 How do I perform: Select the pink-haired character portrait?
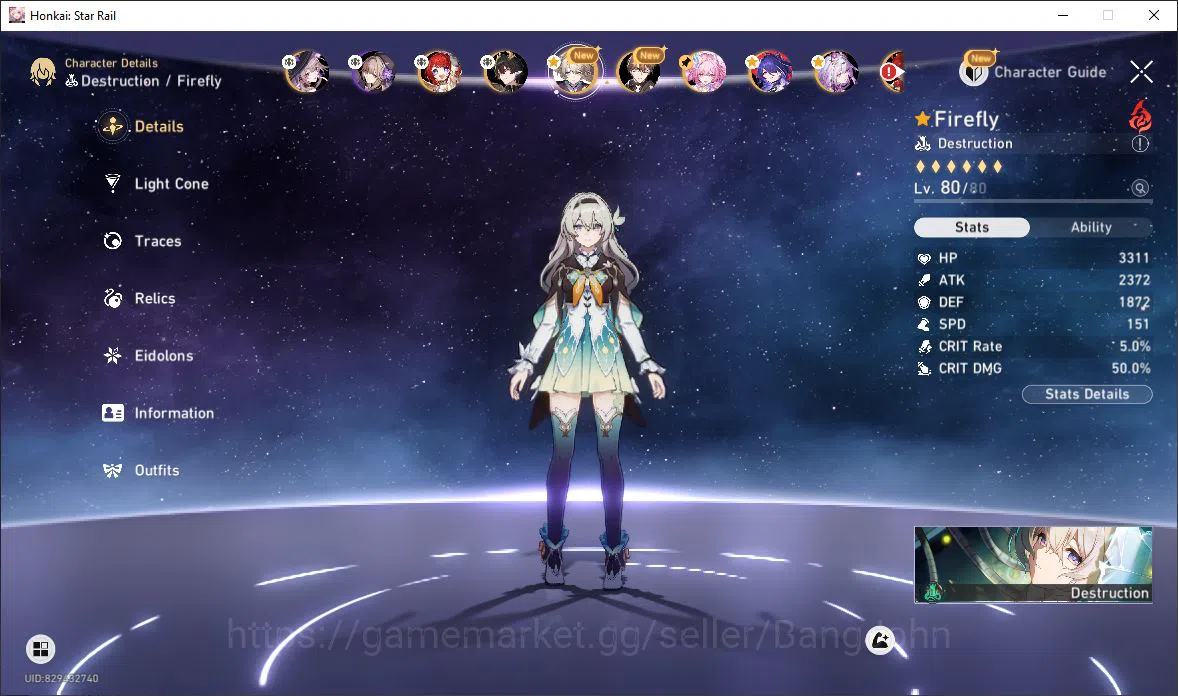tap(704, 72)
